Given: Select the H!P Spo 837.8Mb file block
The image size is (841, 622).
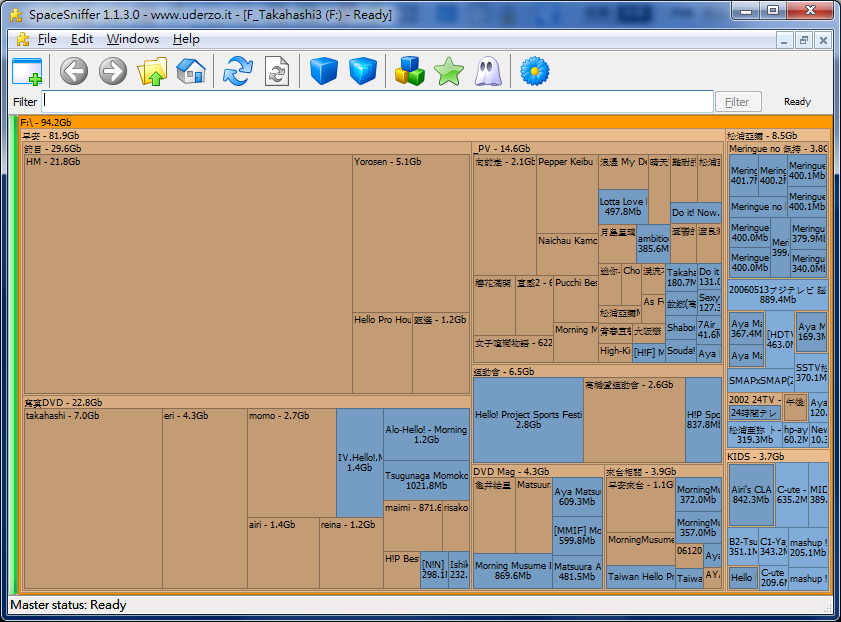Looking at the screenshot, I should click(703, 419).
